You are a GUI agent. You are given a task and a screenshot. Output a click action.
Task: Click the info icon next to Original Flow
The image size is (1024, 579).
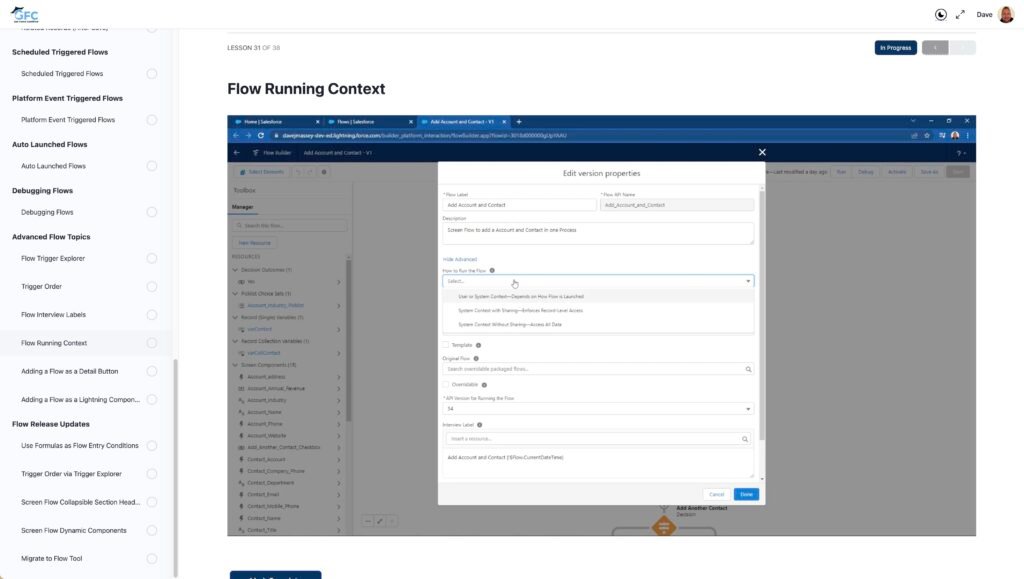click(475, 358)
